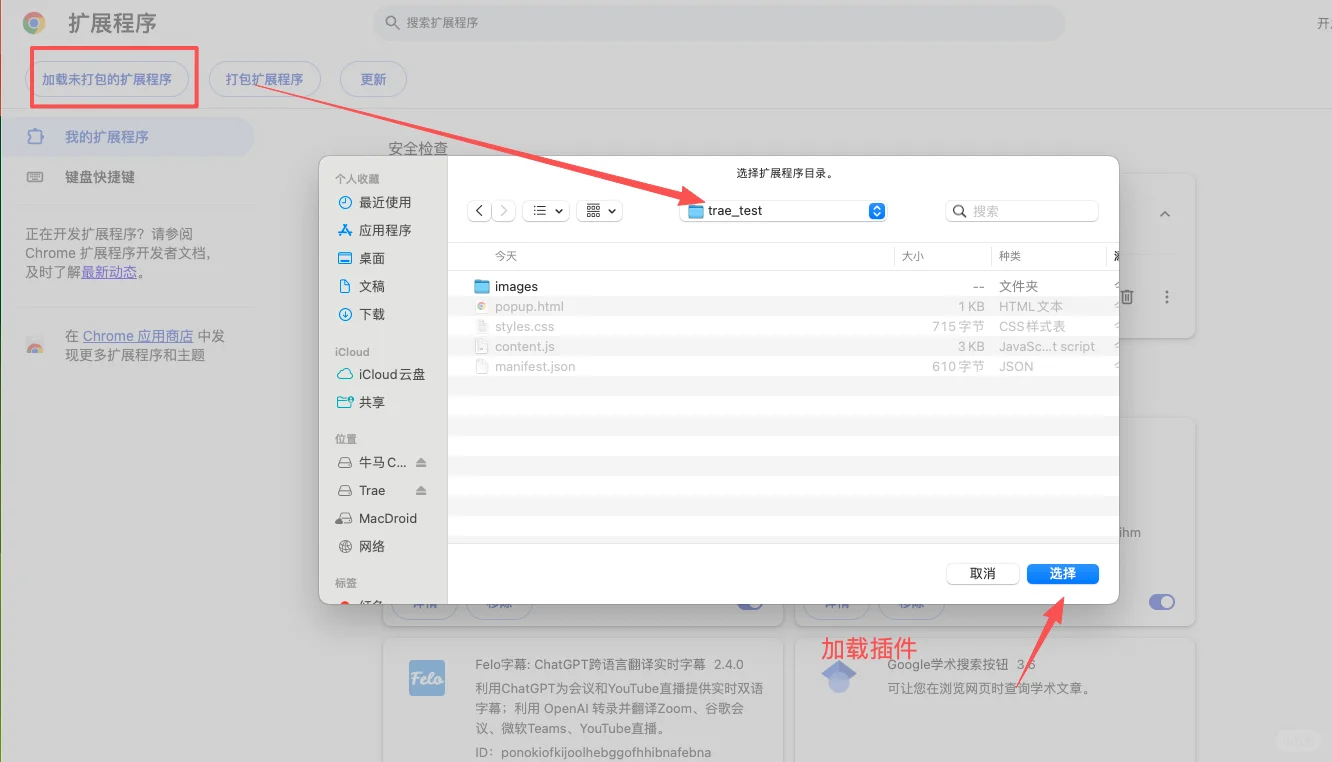The height and width of the screenshot is (762, 1332).
Task: Switch file dialog to icon grid view
Action: [593, 210]
